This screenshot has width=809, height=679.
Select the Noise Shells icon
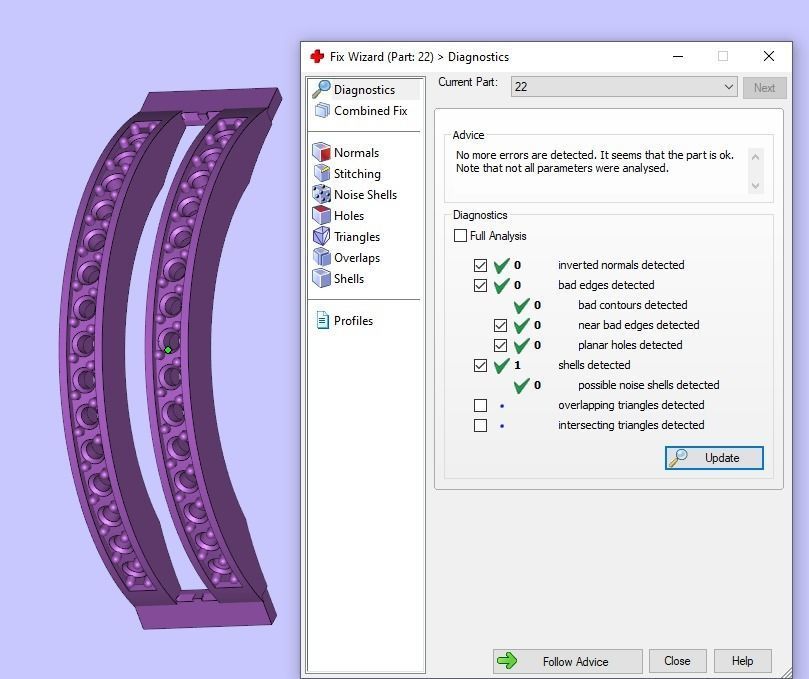(321, 194)
